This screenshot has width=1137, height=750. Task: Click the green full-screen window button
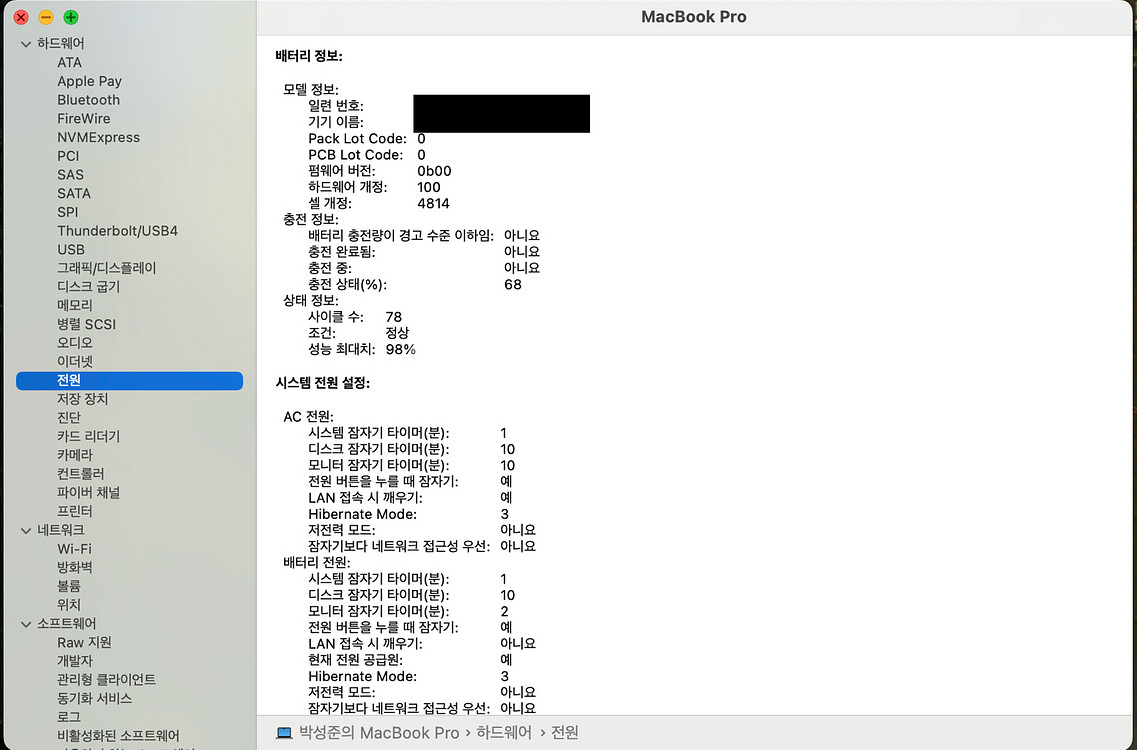pyautogui.click(x=71, y=17)
